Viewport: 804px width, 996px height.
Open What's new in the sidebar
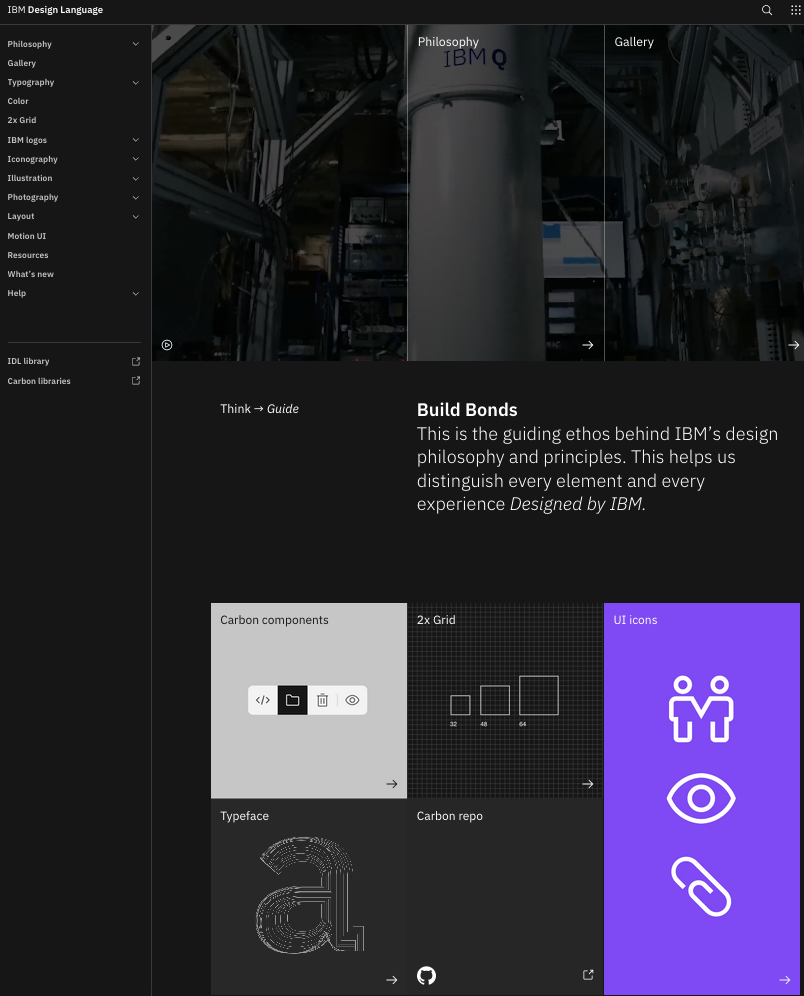pos(30,274)
